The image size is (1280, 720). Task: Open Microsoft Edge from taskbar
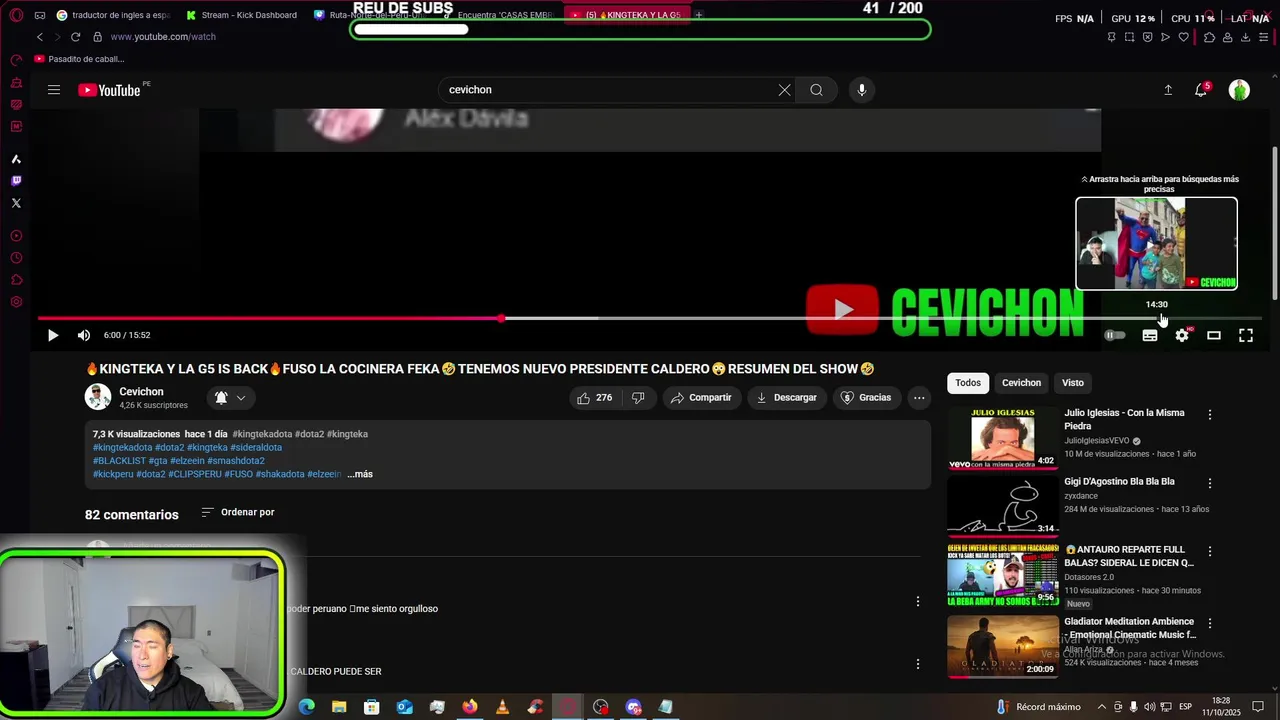tap(307, 707)
